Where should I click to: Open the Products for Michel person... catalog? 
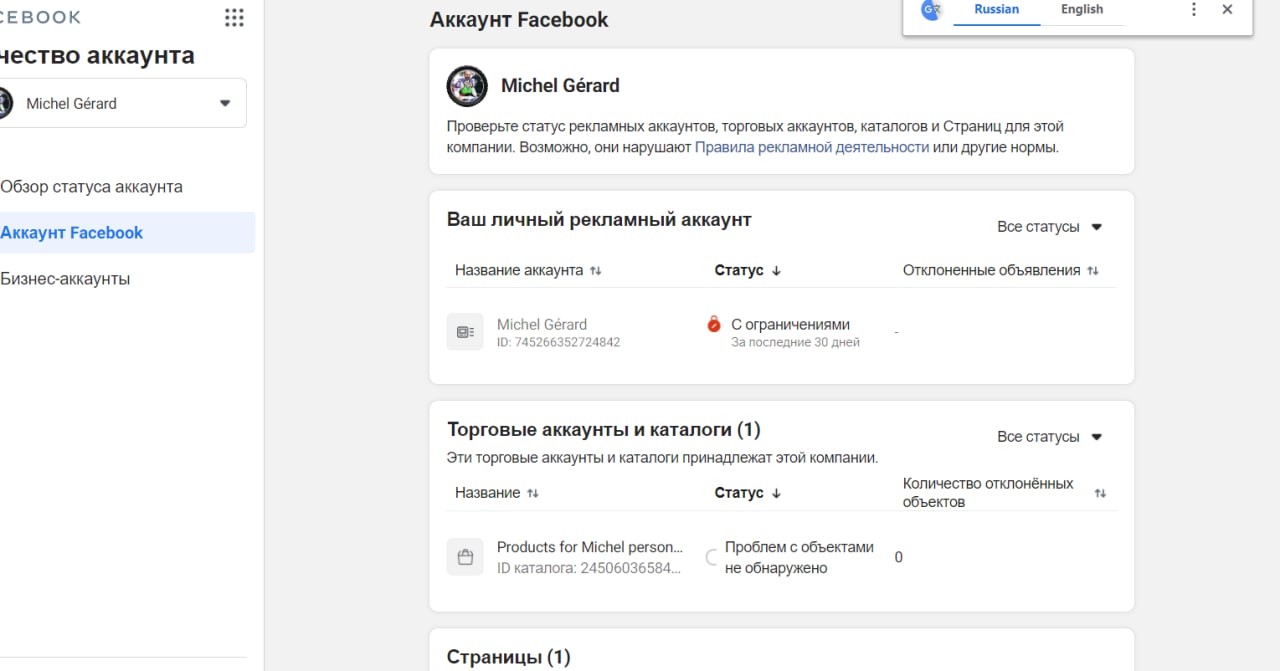pos(590,547)
